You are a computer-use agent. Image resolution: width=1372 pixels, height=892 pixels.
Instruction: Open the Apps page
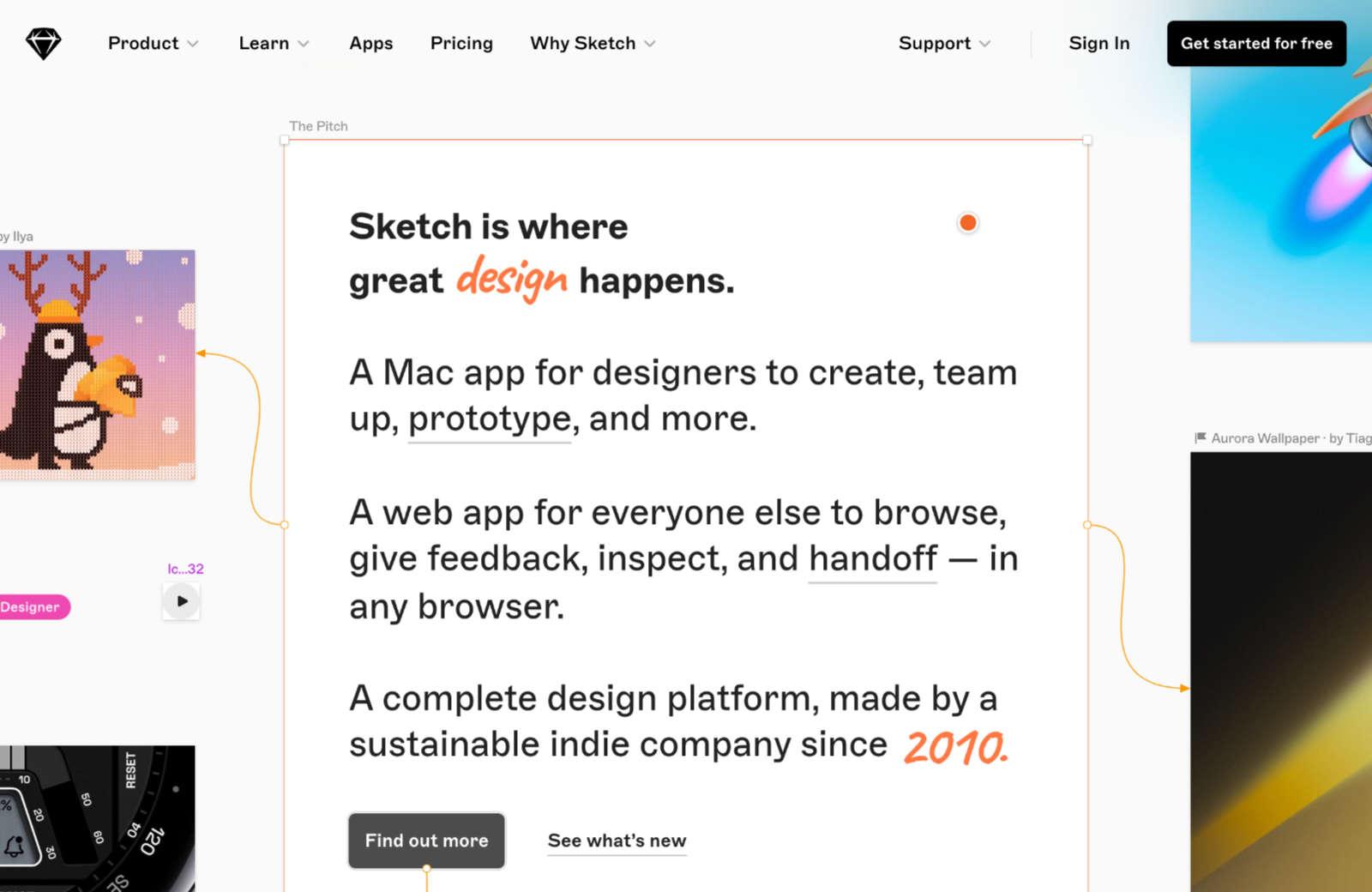click(370, 43)
